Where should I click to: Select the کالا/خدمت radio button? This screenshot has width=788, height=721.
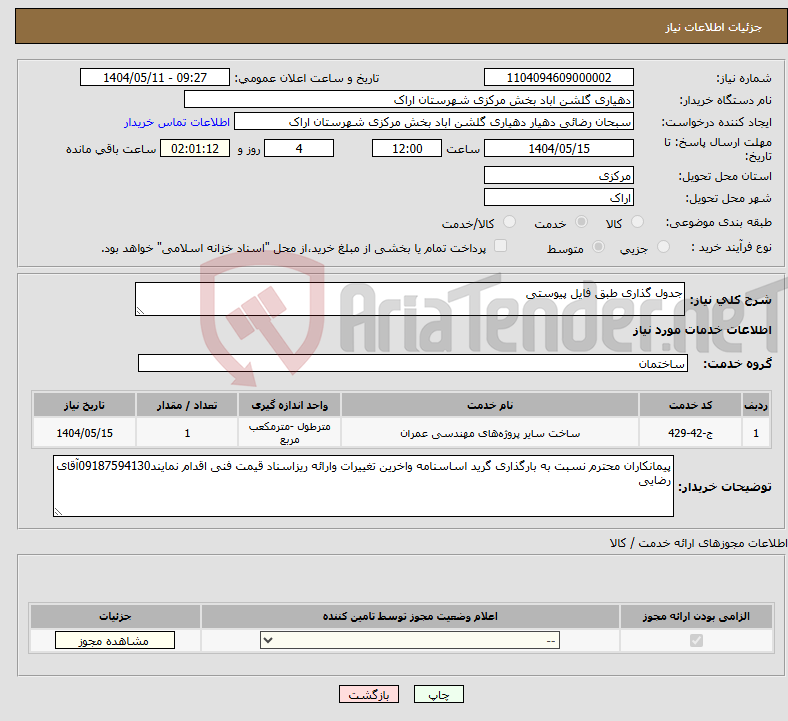coord(510,222)
